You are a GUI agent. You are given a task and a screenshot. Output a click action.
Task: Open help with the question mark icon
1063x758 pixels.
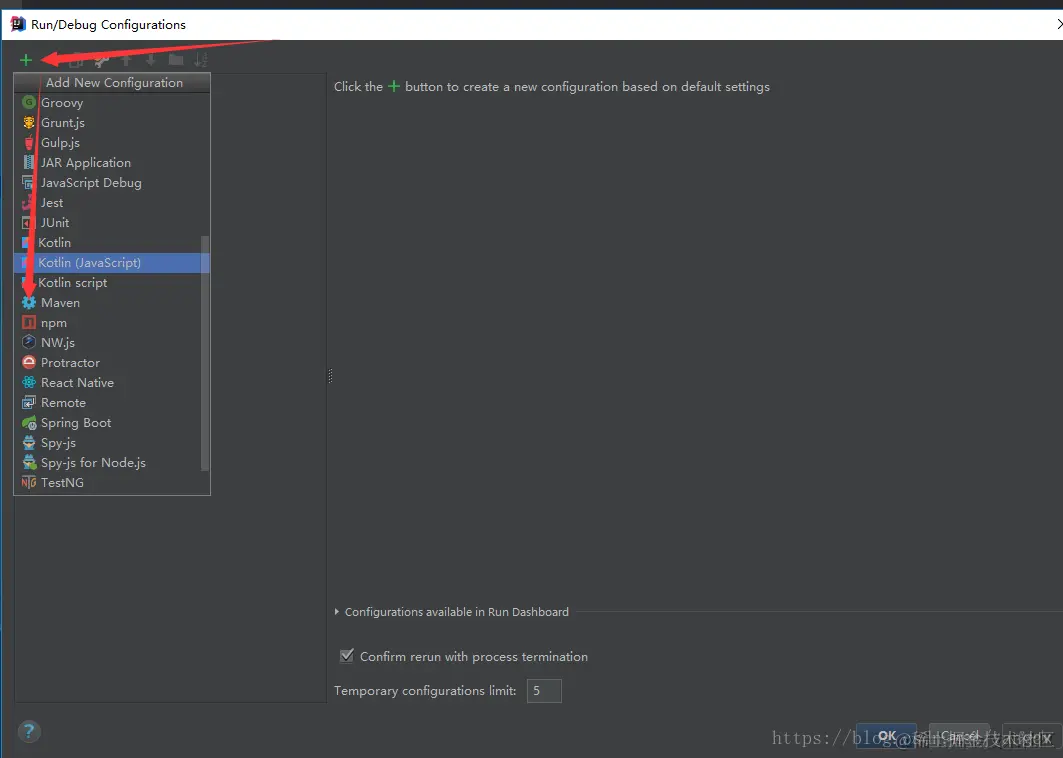pos(28,732)
